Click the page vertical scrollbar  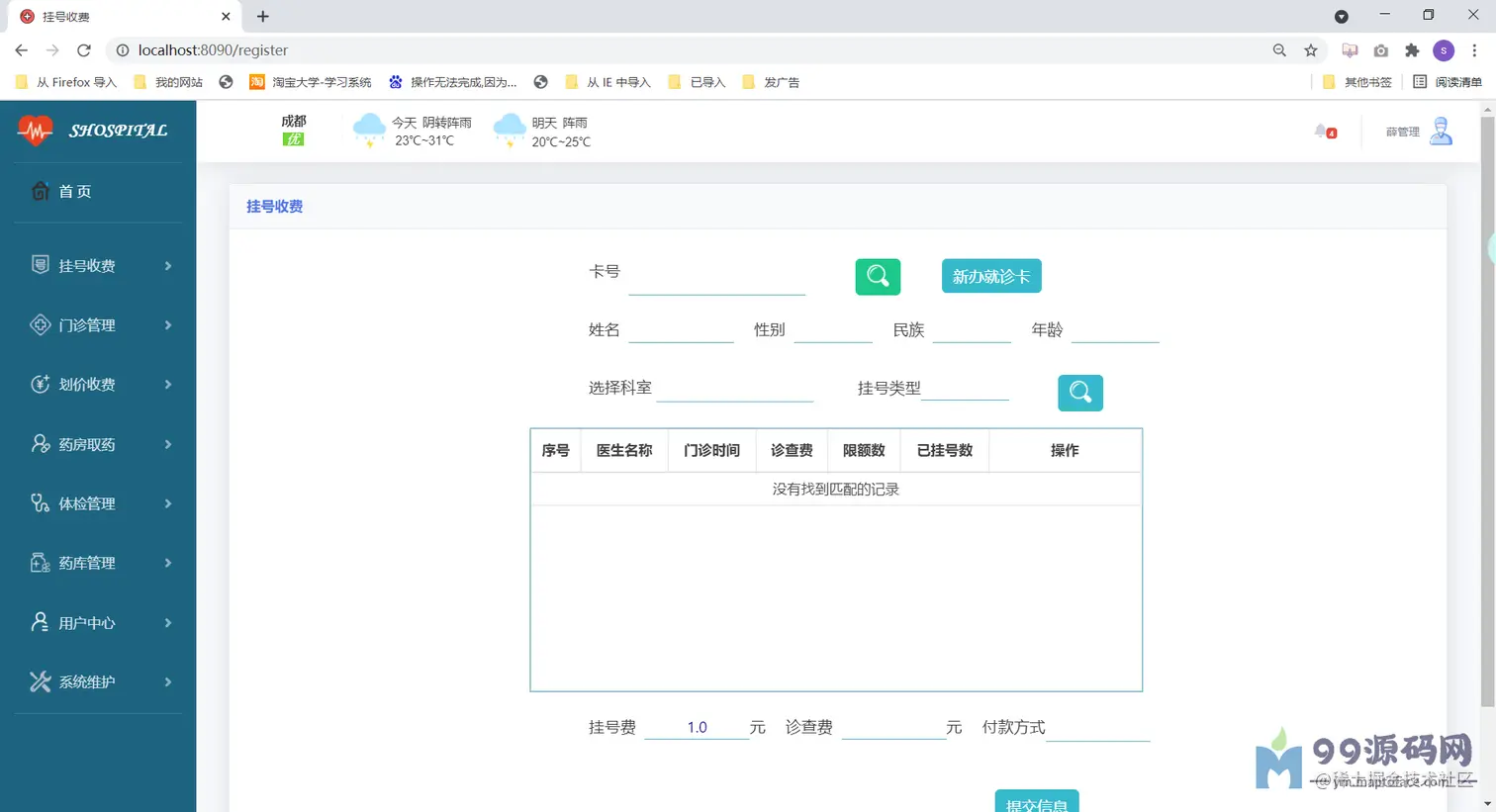click(1487, 413)
